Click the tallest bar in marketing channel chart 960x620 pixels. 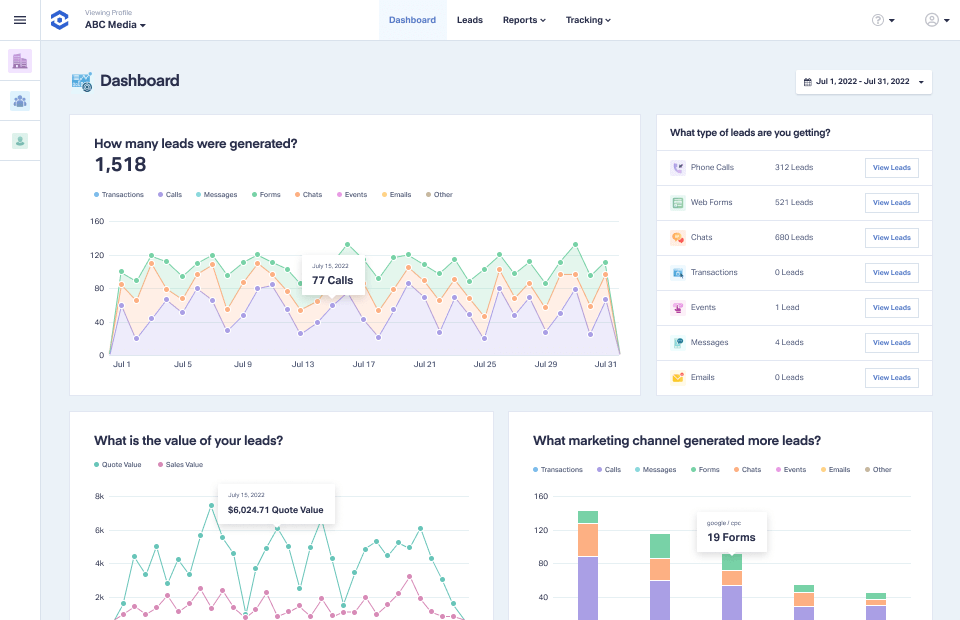(588, 566)
